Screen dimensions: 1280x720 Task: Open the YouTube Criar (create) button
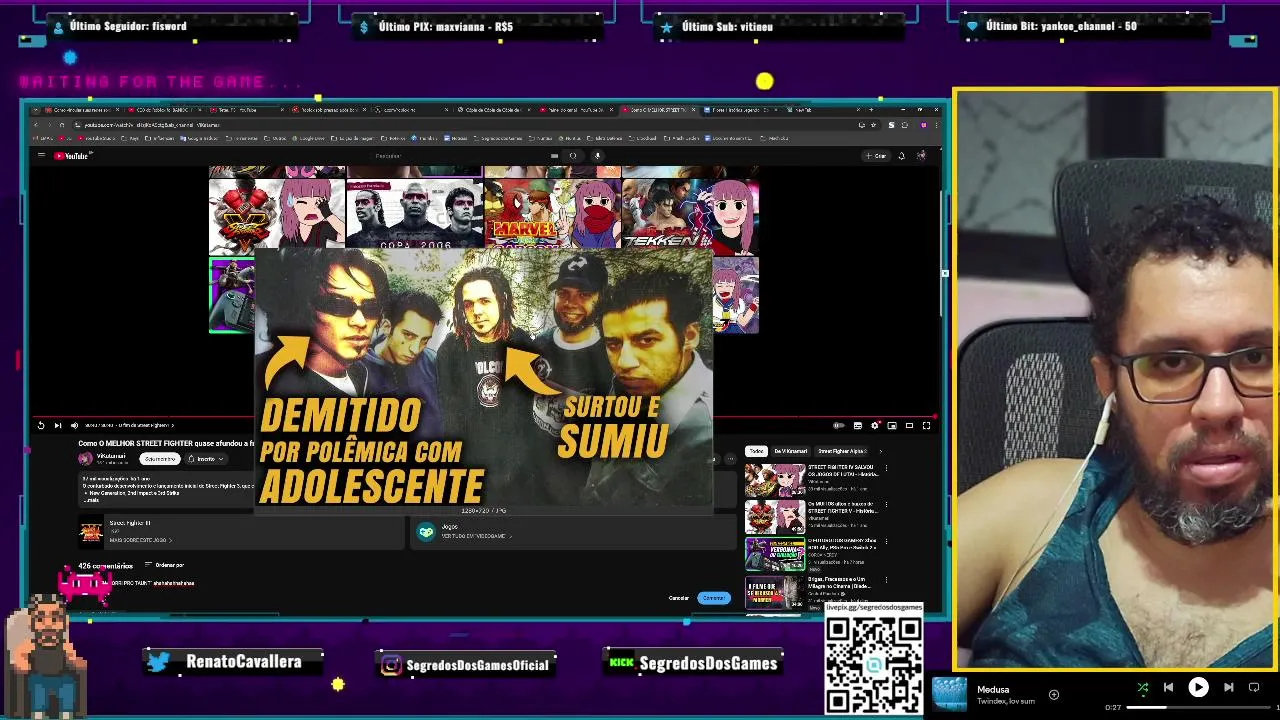(x=875, y=156)
